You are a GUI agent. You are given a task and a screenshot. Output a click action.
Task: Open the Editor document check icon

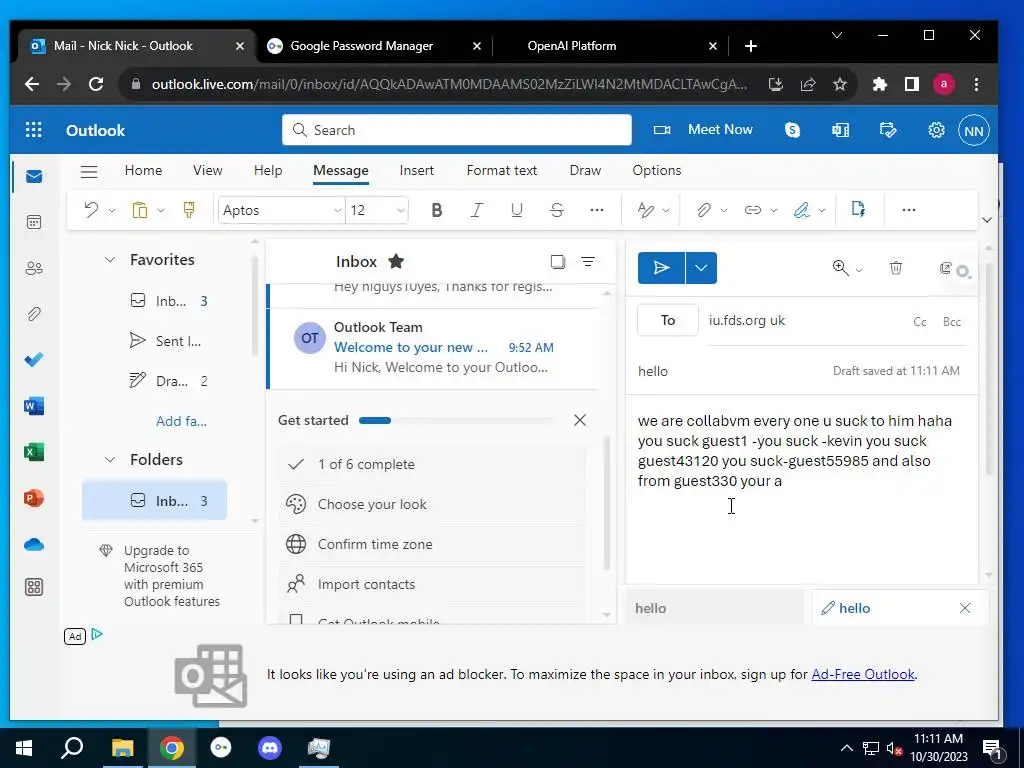pyautogui.click(x=858, y=209)
